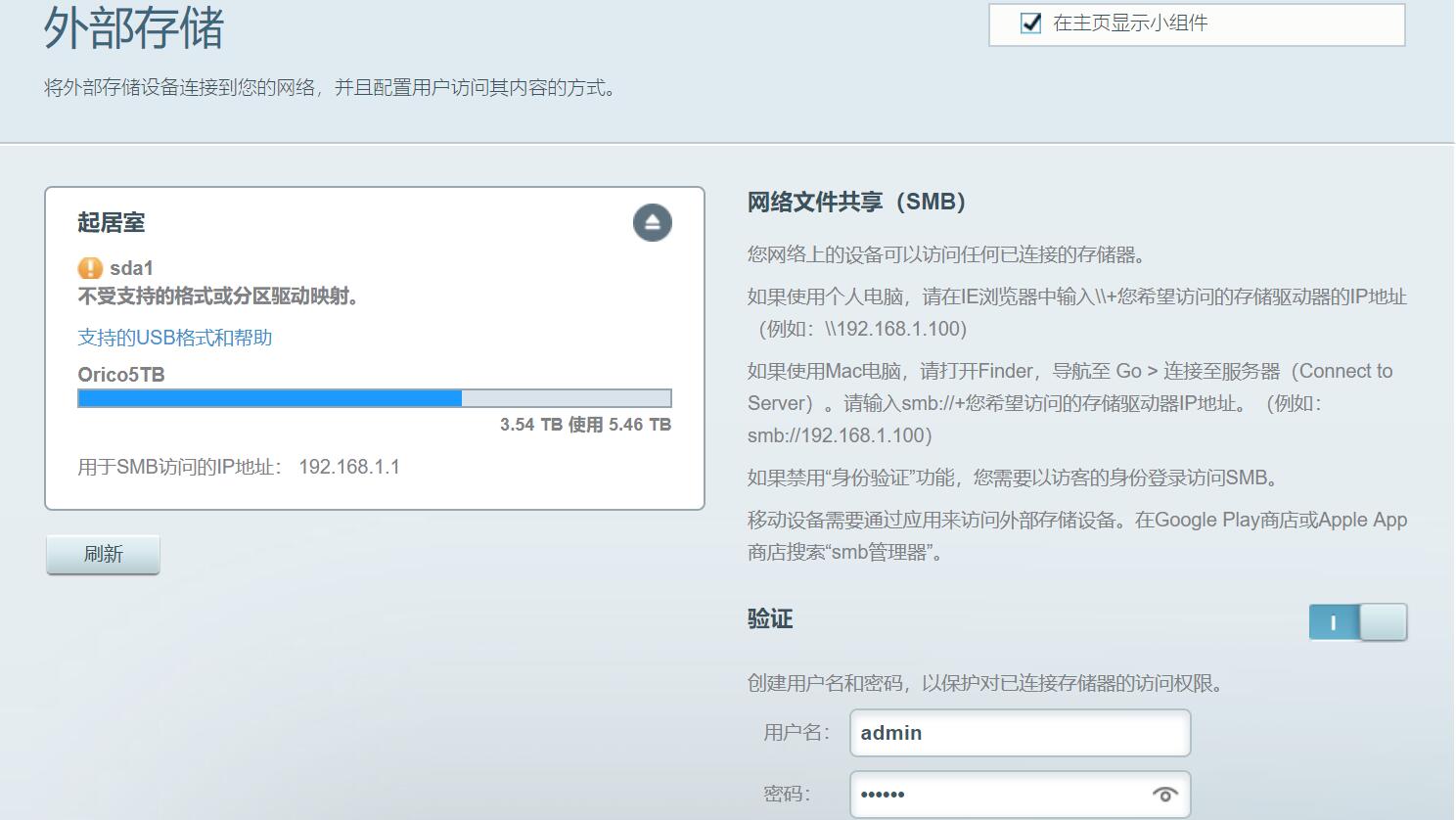Screen dimensions: 1456x820
Task: Turn off the 验证 authentication switch
Action: [1357, 622]
